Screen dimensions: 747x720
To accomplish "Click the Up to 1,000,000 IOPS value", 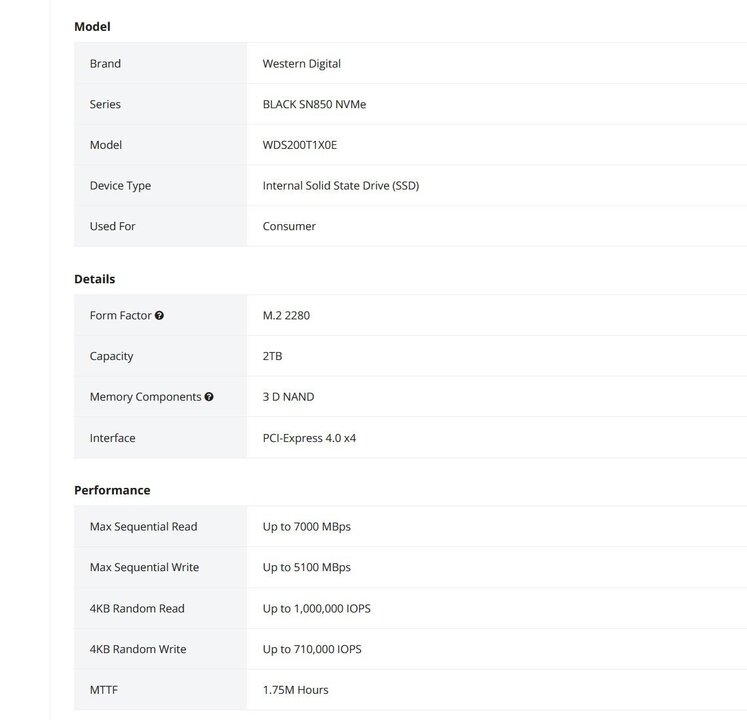I will (x=316, y=609).
